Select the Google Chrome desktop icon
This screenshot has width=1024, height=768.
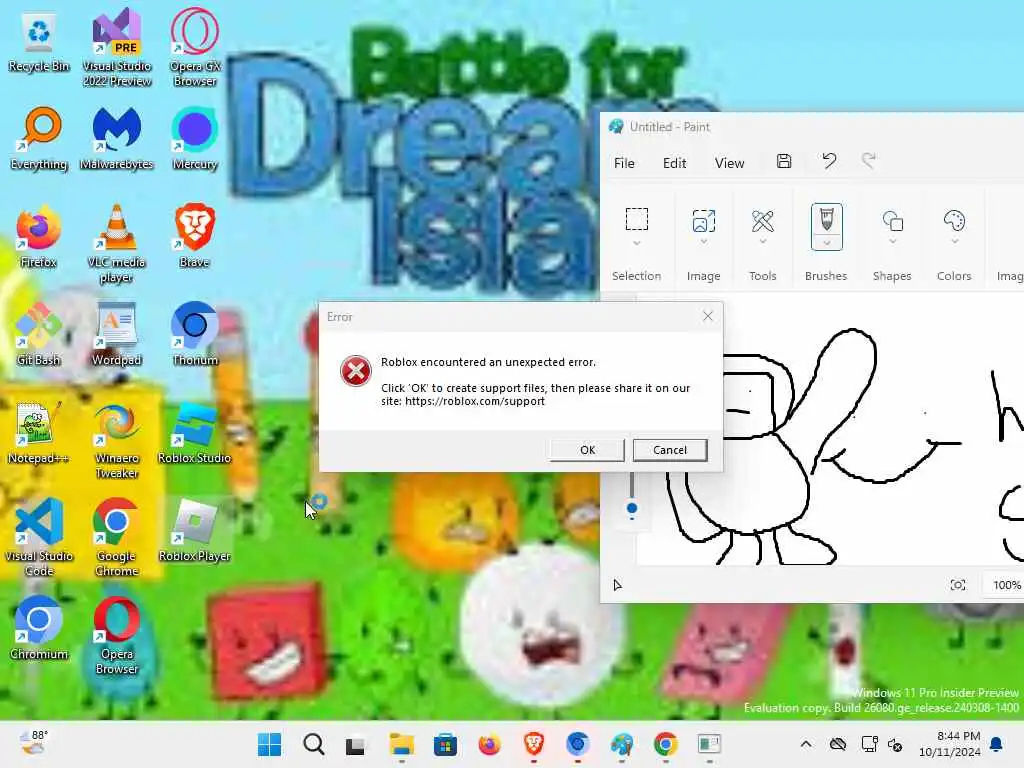pyautogui.click(x=117, y=537)
